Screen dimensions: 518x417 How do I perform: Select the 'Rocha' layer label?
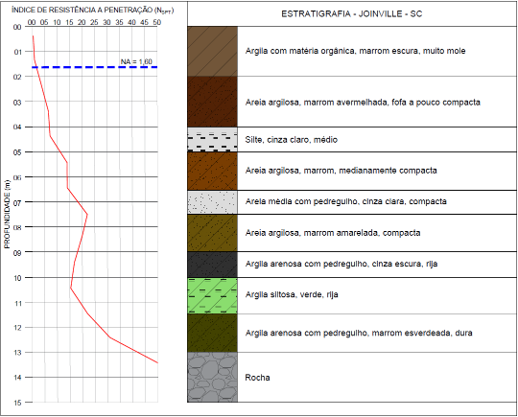257,378
